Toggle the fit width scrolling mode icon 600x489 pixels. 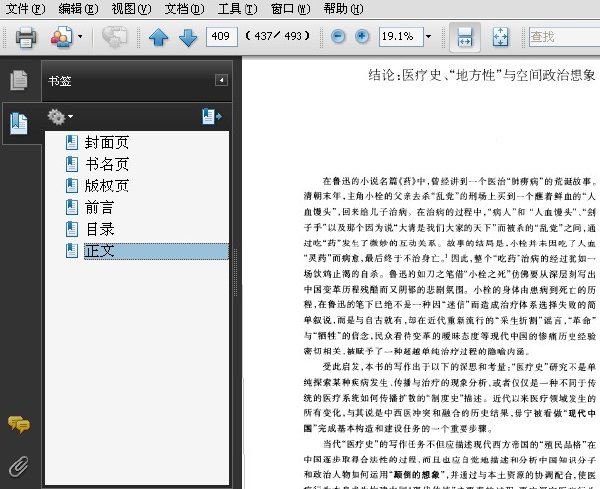(x=465, y=37)
